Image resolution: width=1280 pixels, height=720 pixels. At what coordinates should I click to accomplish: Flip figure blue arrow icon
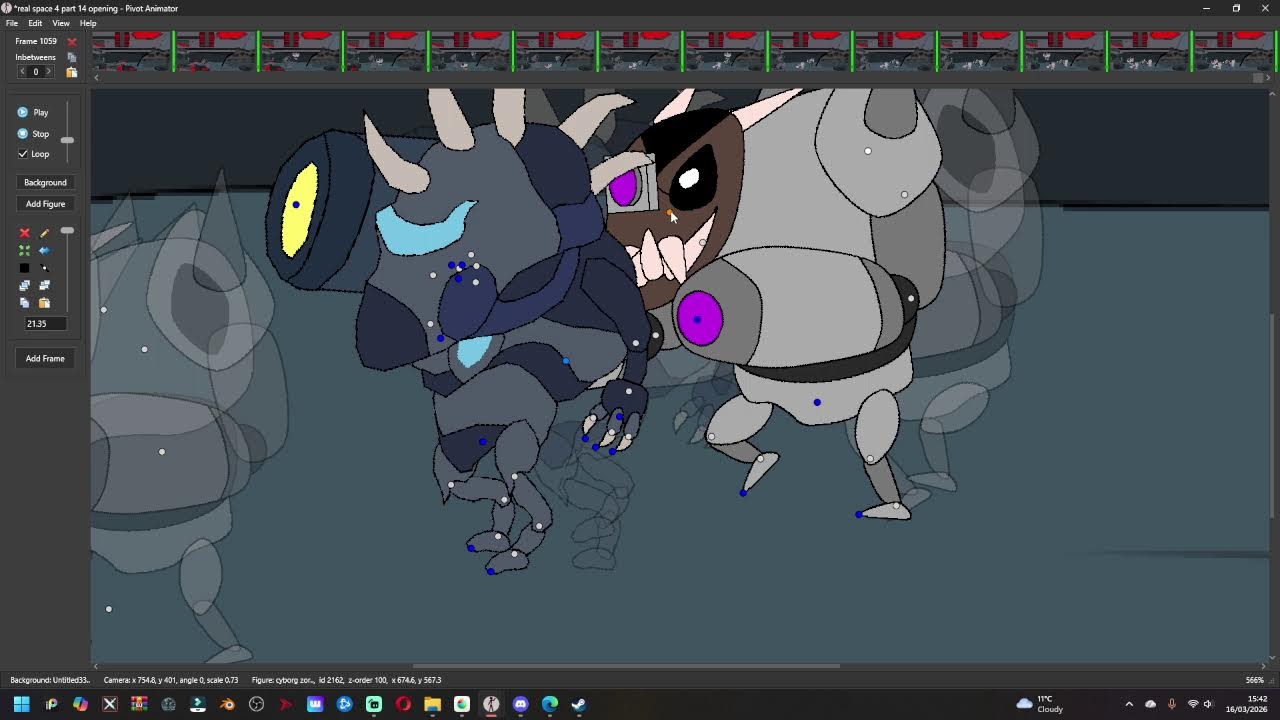pyautogui.click(x=44, y=250)
